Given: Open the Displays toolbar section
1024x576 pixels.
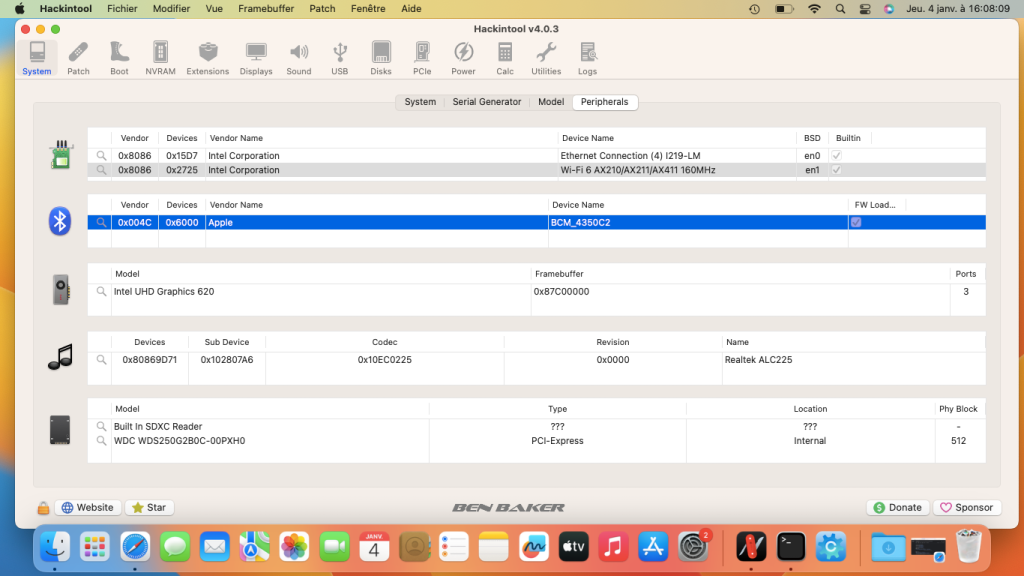Looking at the screenshot, I should point(256,58).
